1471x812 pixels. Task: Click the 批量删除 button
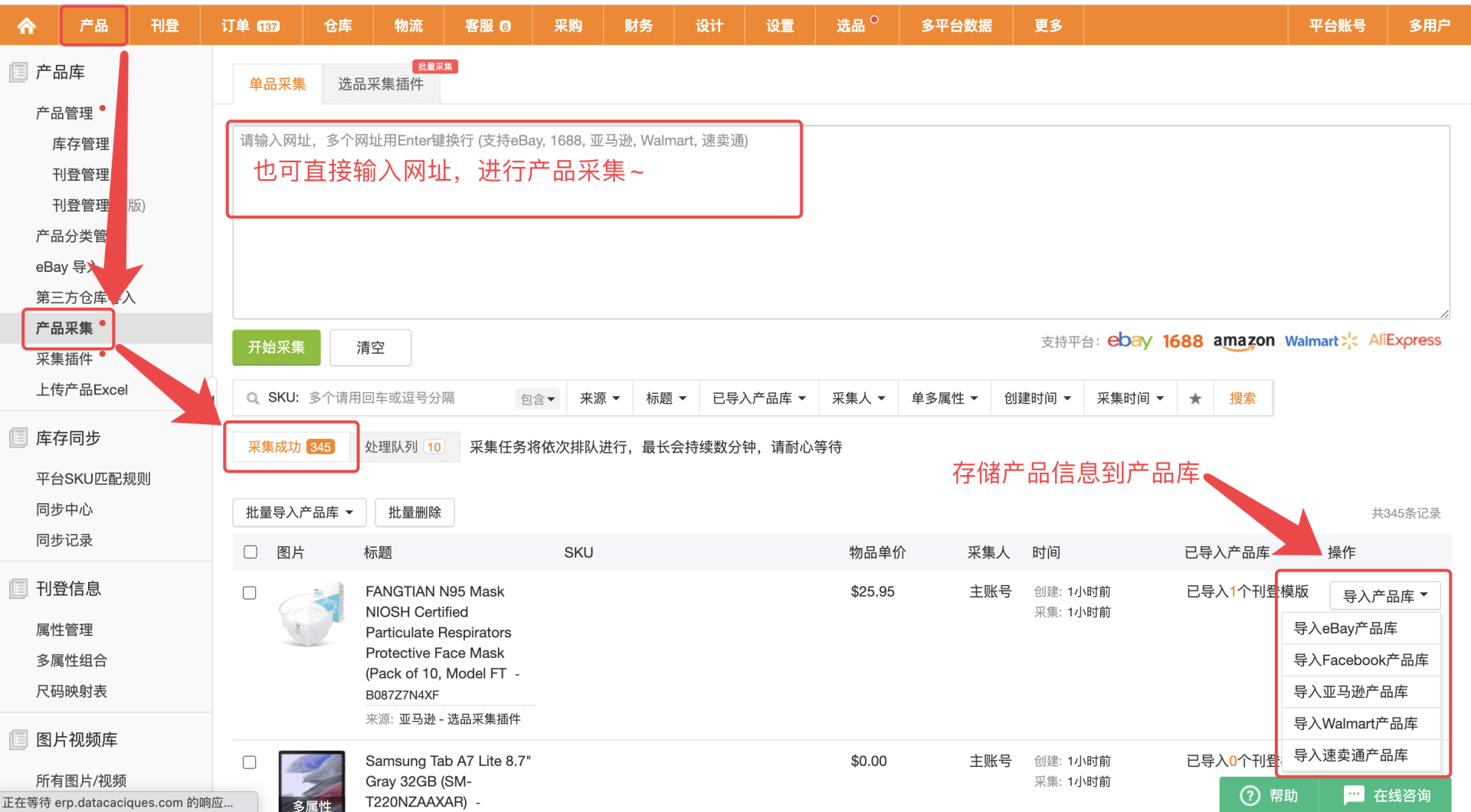click(414, 512)
